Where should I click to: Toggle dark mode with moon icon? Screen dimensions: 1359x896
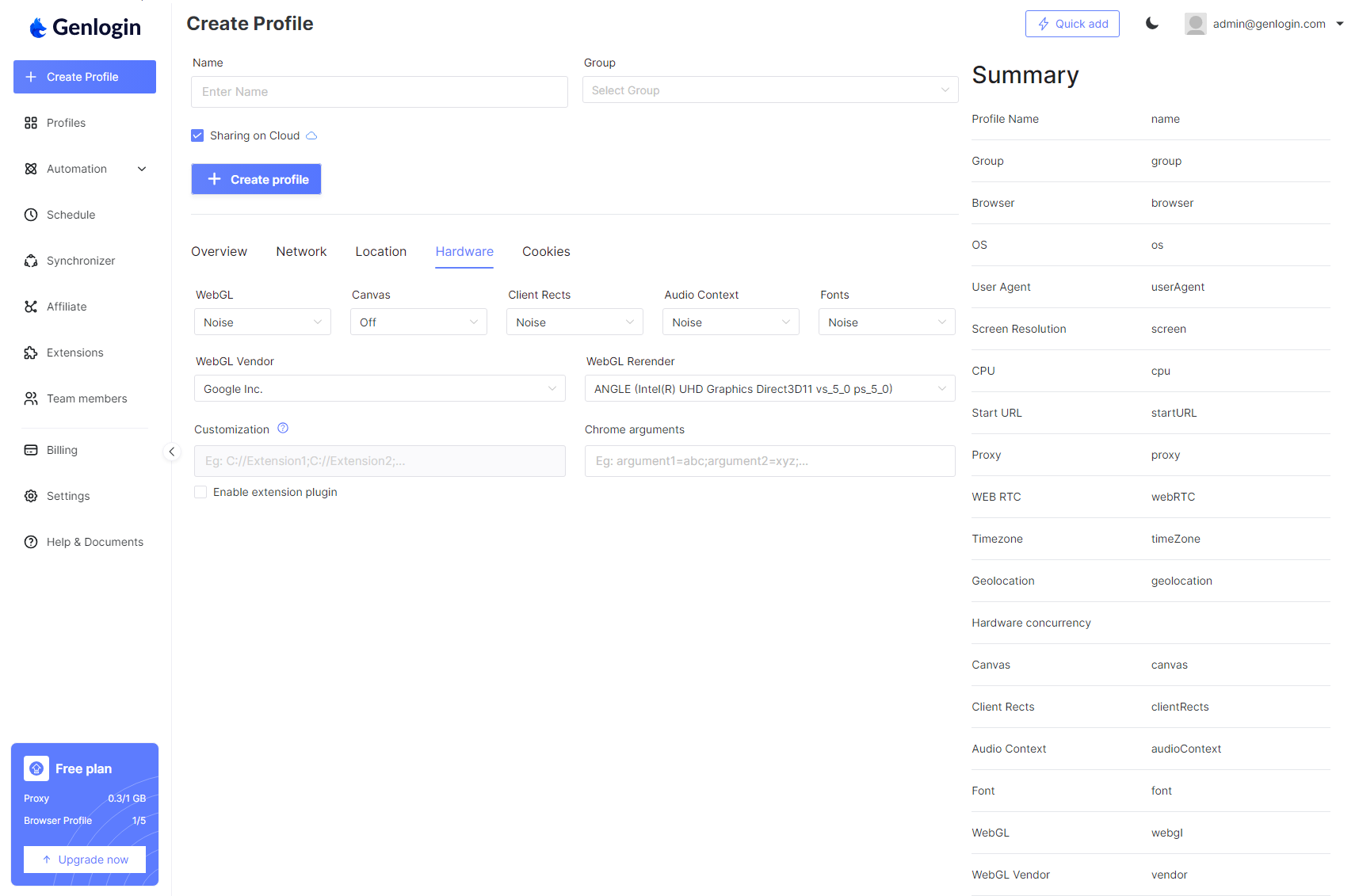click(x=1151, y=24)
